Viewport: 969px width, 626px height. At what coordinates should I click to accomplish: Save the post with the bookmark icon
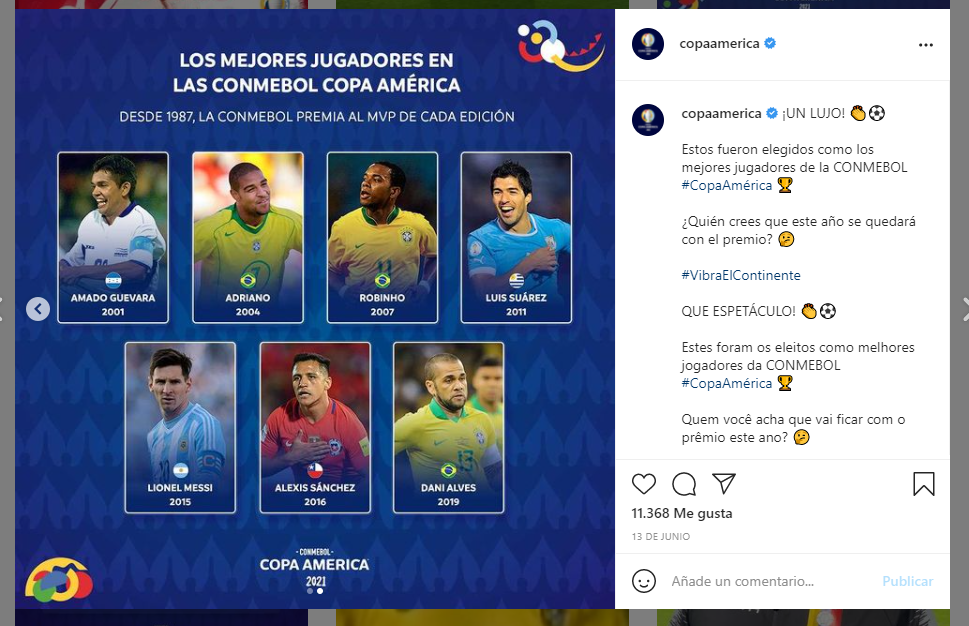click(924, 484)
